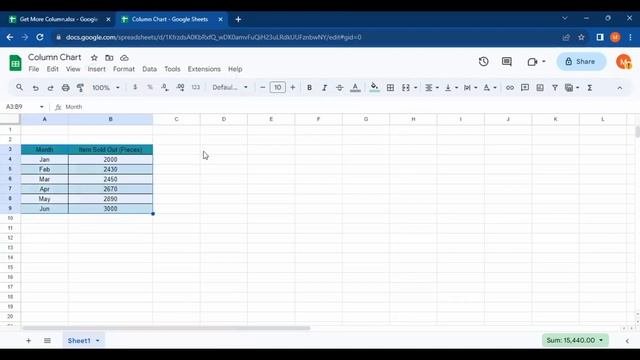Screen dimensions: 640x360
Task: Format as percent
Action: pos(150,87)
